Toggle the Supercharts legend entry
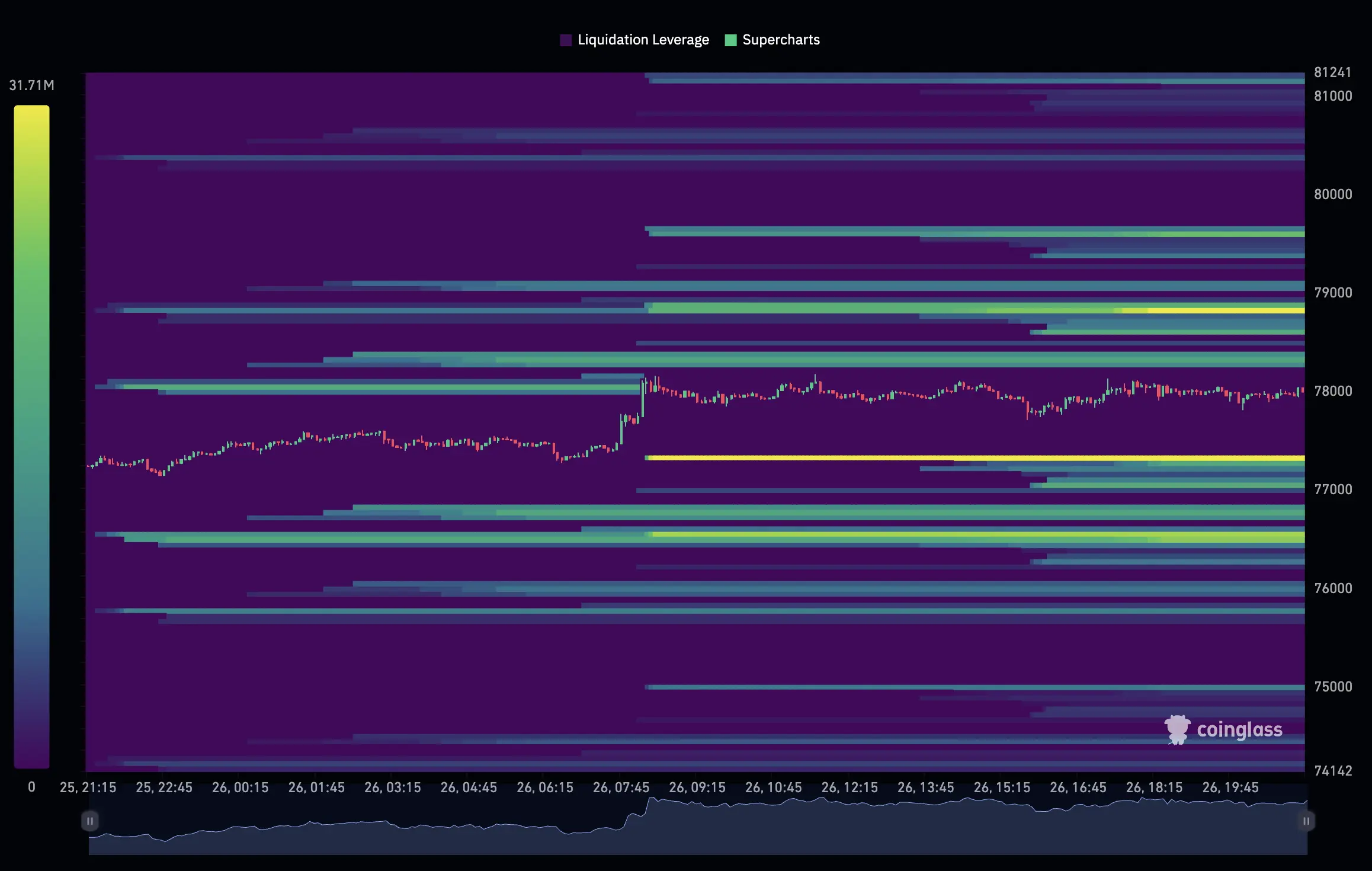 click(780, 40)
